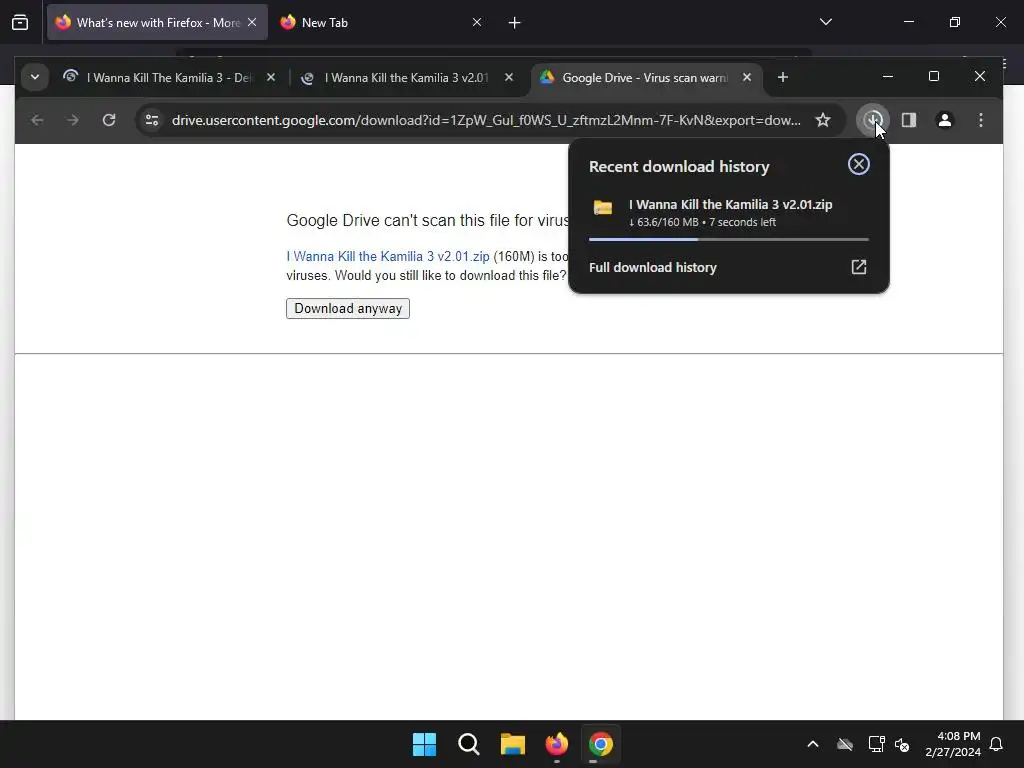Switch to Firefox from taskbar
Screen dimensions: 1024x768
click(x=556, y=744)
